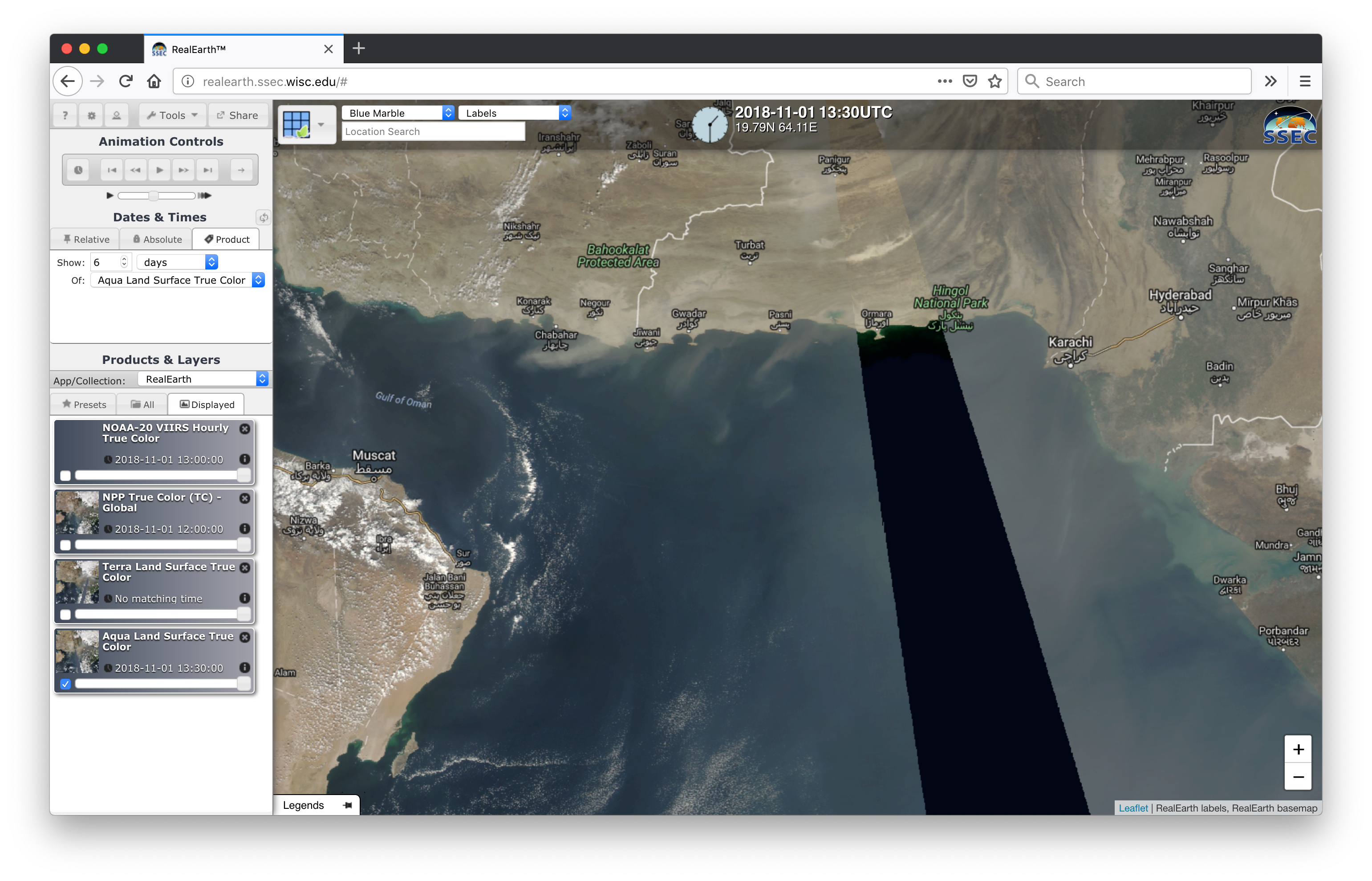Image resolution: width=1372 pixels, height=881 pixels.
Task: Click the right-arrow animation direction button
Action: click(241, 170)
